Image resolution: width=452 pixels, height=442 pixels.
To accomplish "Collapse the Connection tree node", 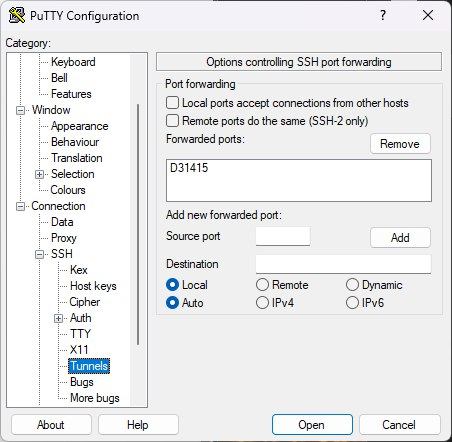I will 20,206.
